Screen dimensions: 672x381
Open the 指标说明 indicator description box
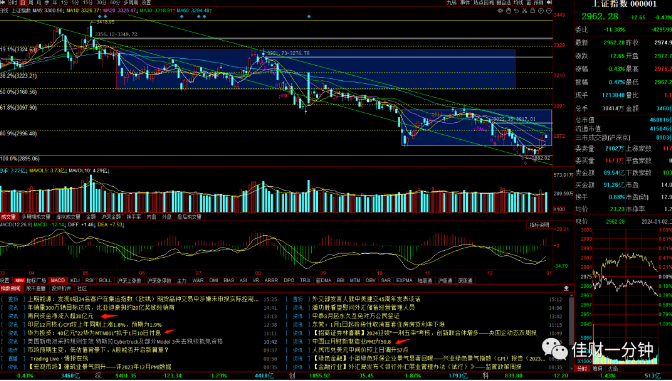click(x=537, y=225)
